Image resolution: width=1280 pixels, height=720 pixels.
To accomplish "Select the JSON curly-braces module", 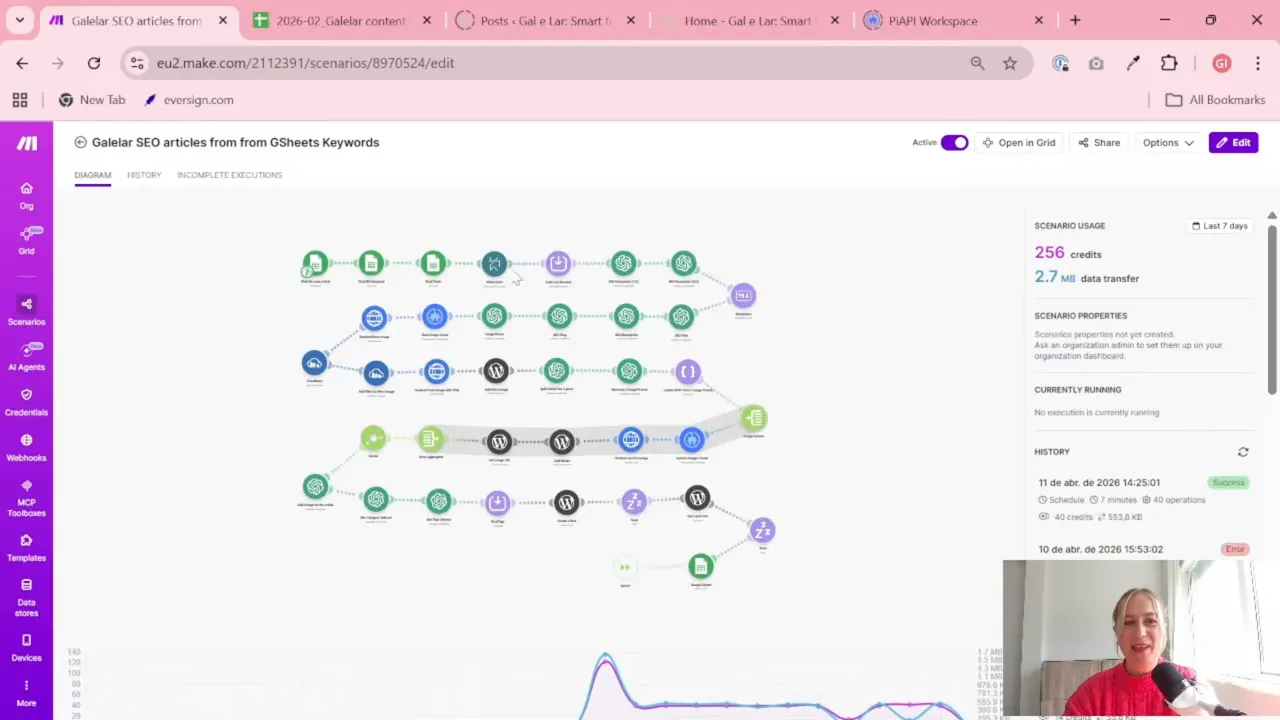I will (687, 372).
